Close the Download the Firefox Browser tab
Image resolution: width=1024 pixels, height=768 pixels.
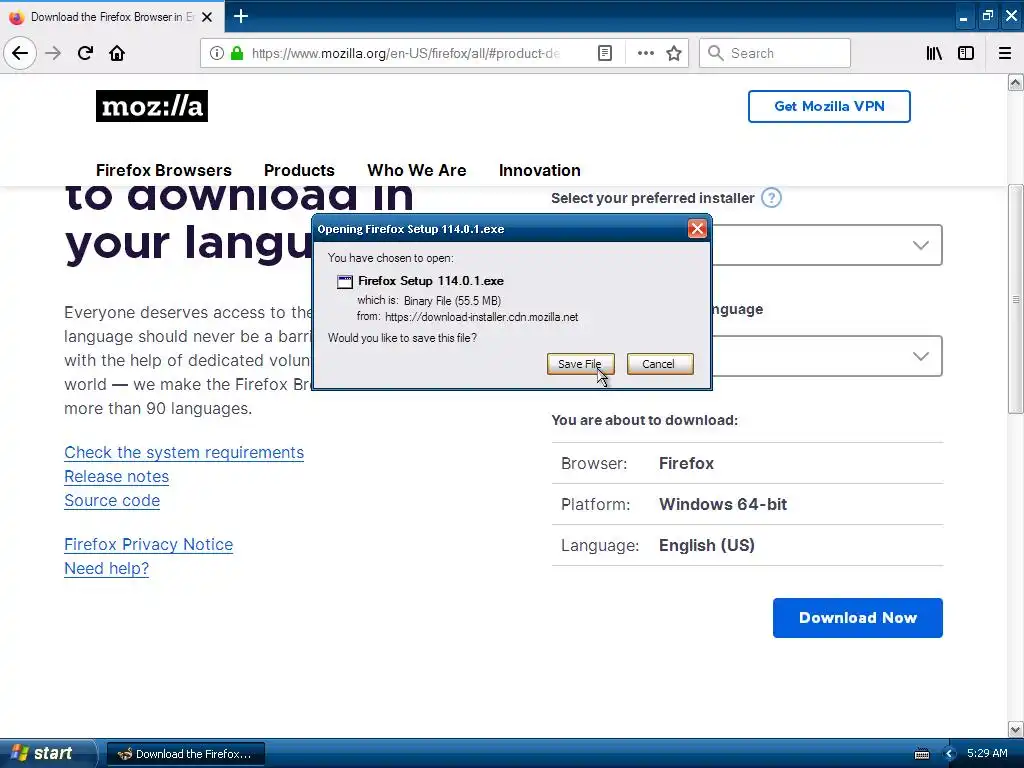point(207,17)
